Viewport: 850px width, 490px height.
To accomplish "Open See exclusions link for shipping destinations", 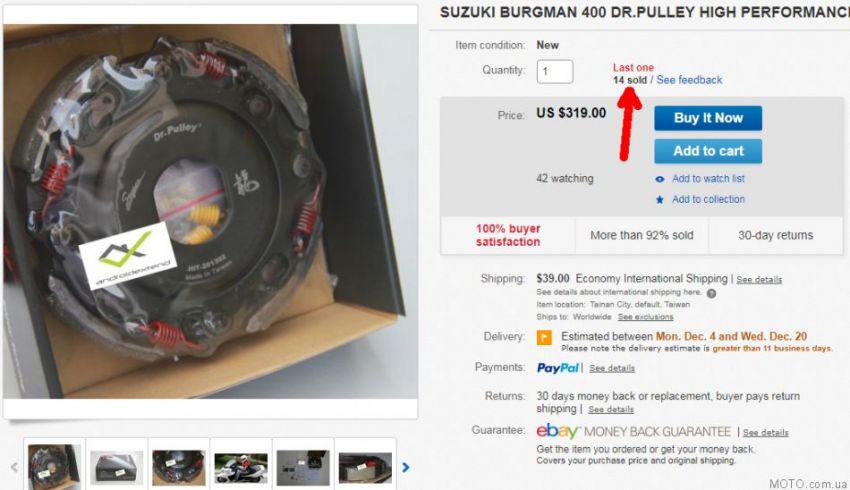I will point(645,317).
